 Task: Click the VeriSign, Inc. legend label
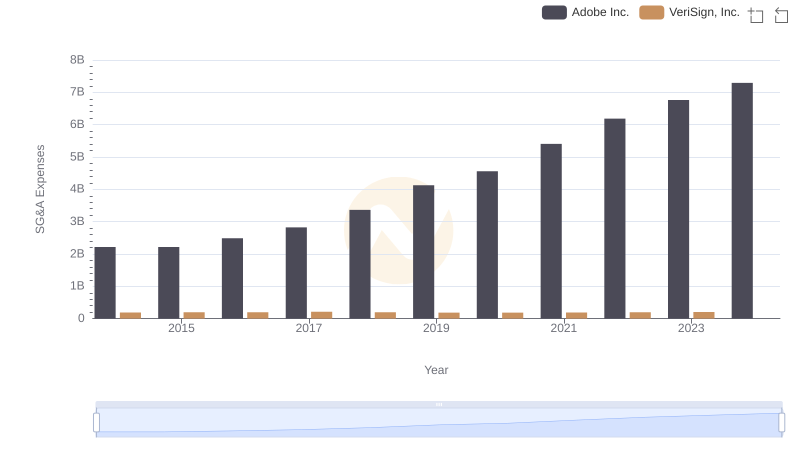704,12
